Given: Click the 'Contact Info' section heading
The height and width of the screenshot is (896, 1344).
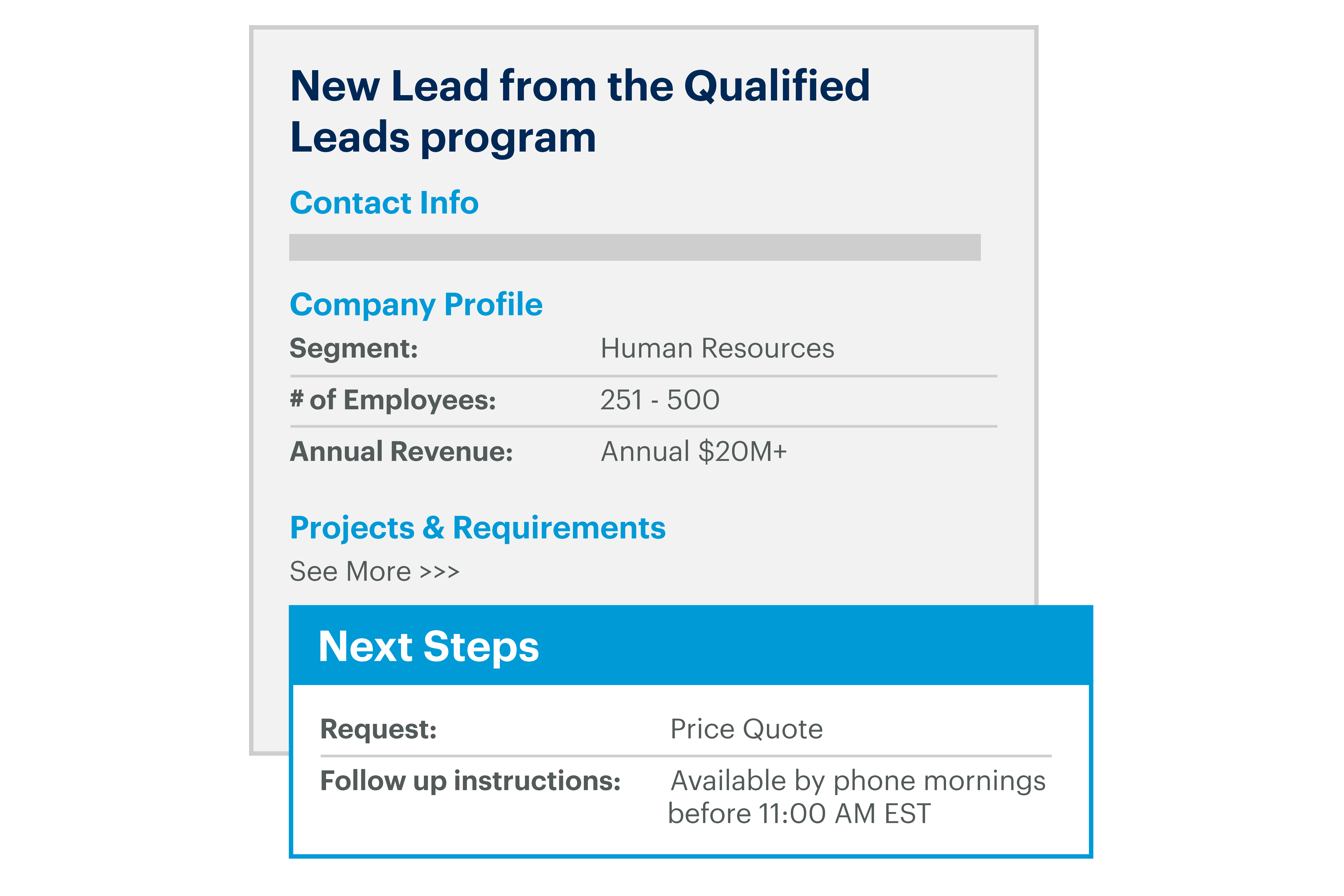Looking at the screenshot, I should tap(384, 203).
